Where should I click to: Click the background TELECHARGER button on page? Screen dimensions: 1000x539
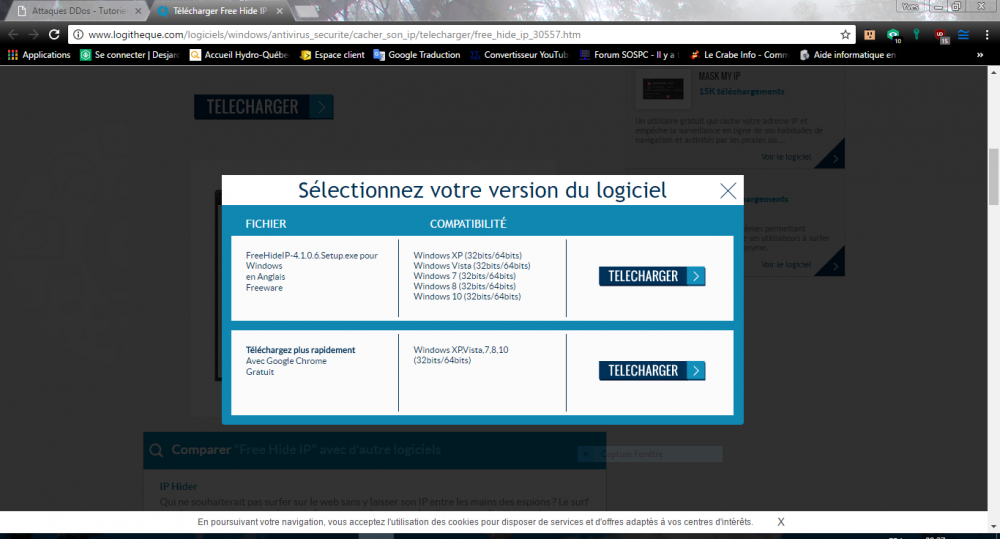click(x=263, y=107)
